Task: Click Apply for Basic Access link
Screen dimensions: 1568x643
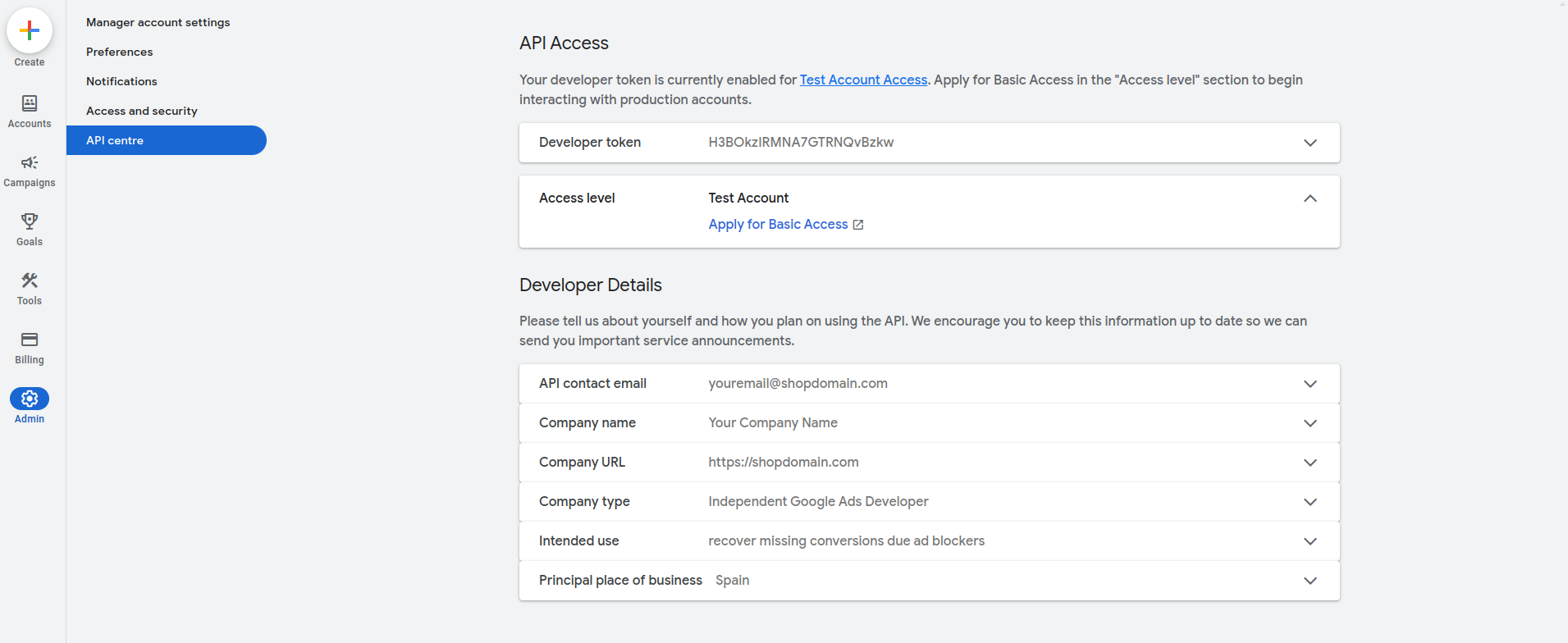Action: (x=778, y=225)
